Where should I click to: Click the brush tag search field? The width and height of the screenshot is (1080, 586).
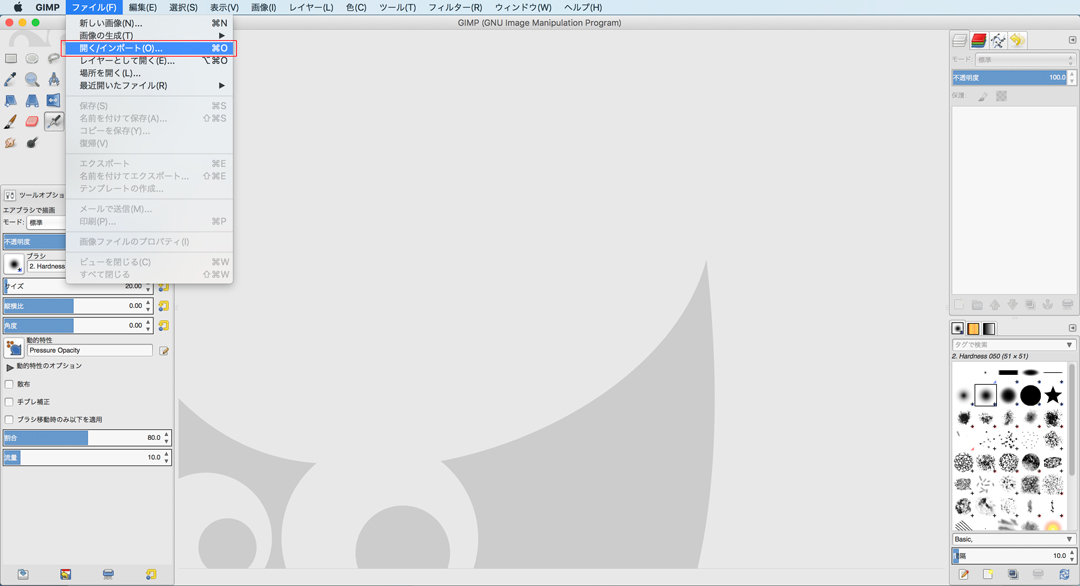point(1008,345)
